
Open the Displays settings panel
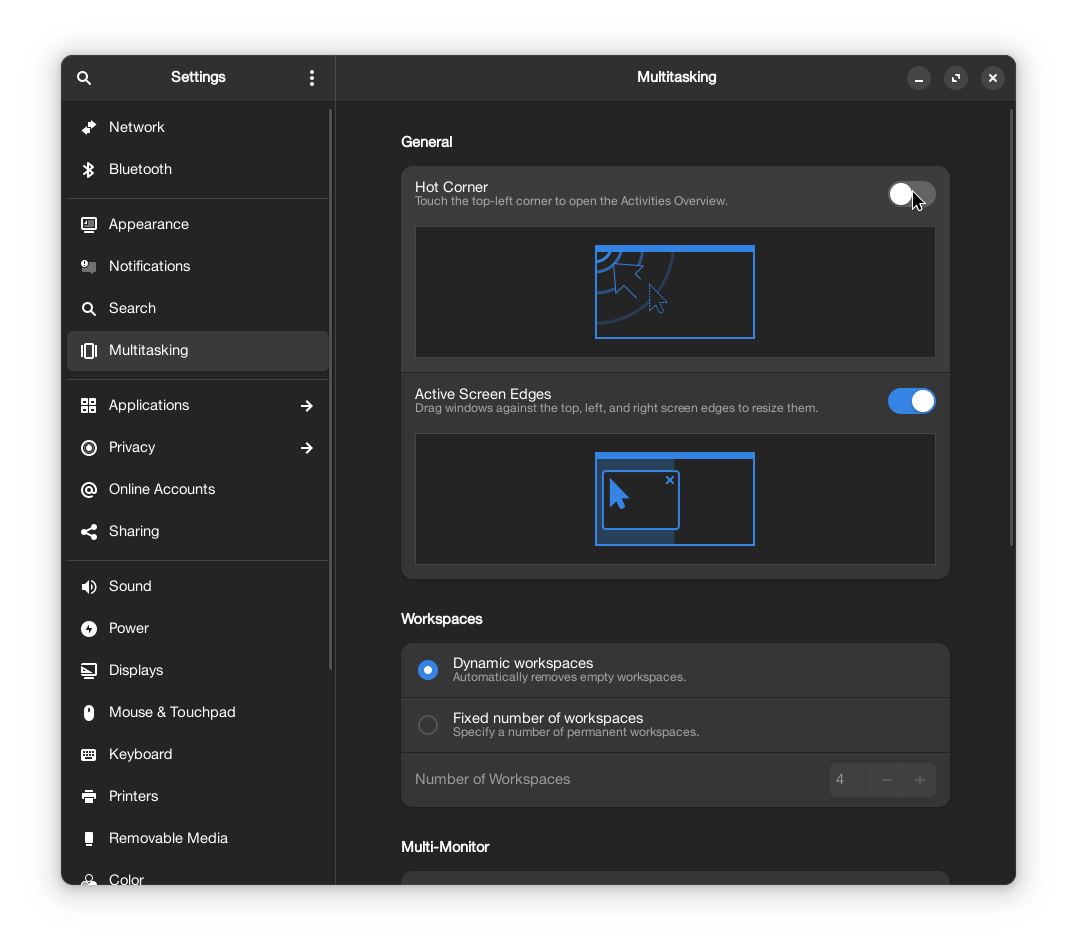(136, 671)
